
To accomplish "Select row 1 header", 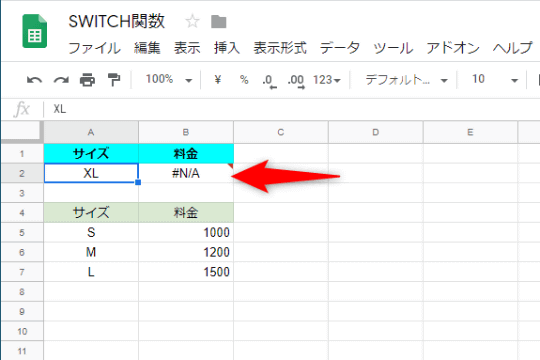I will coord(22,153).
